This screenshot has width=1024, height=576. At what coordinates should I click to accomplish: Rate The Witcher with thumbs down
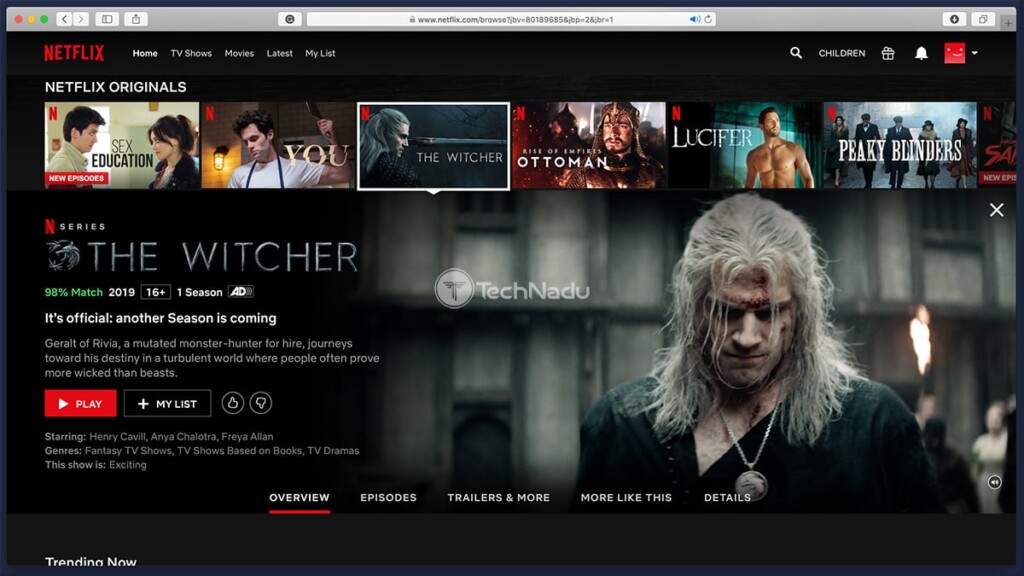(260, 403)
